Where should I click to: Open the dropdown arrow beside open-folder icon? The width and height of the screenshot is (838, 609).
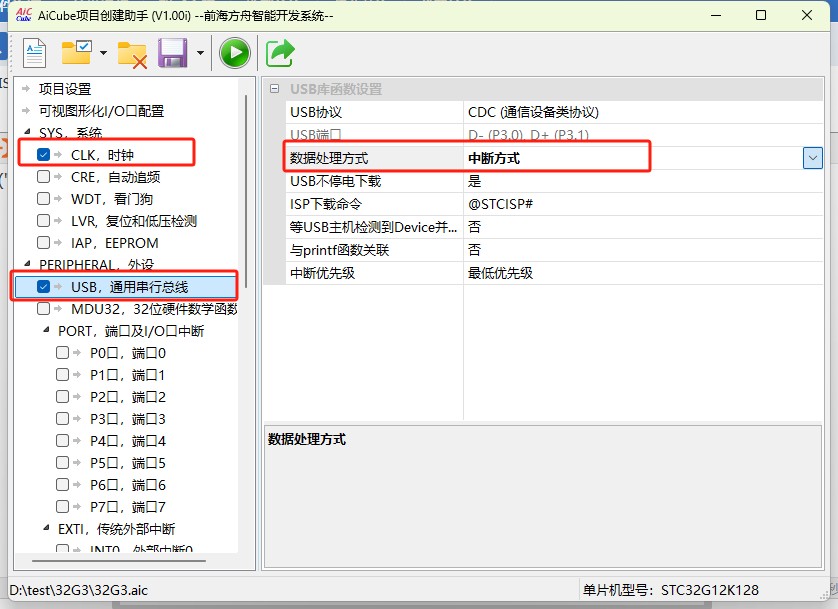pos(103,53)
